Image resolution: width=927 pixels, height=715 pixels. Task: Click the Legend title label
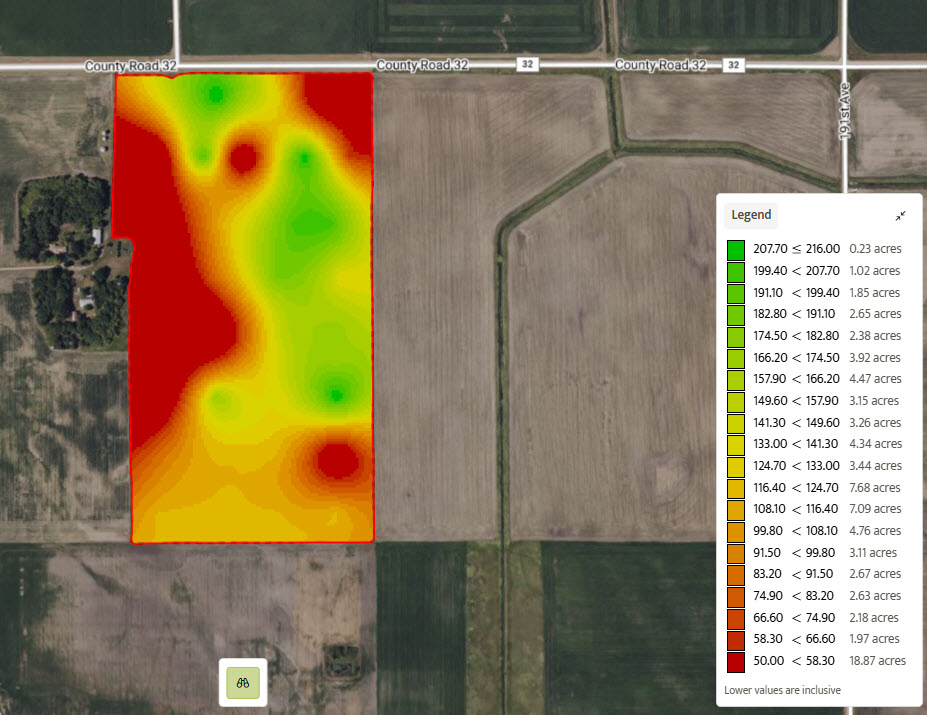751,215
